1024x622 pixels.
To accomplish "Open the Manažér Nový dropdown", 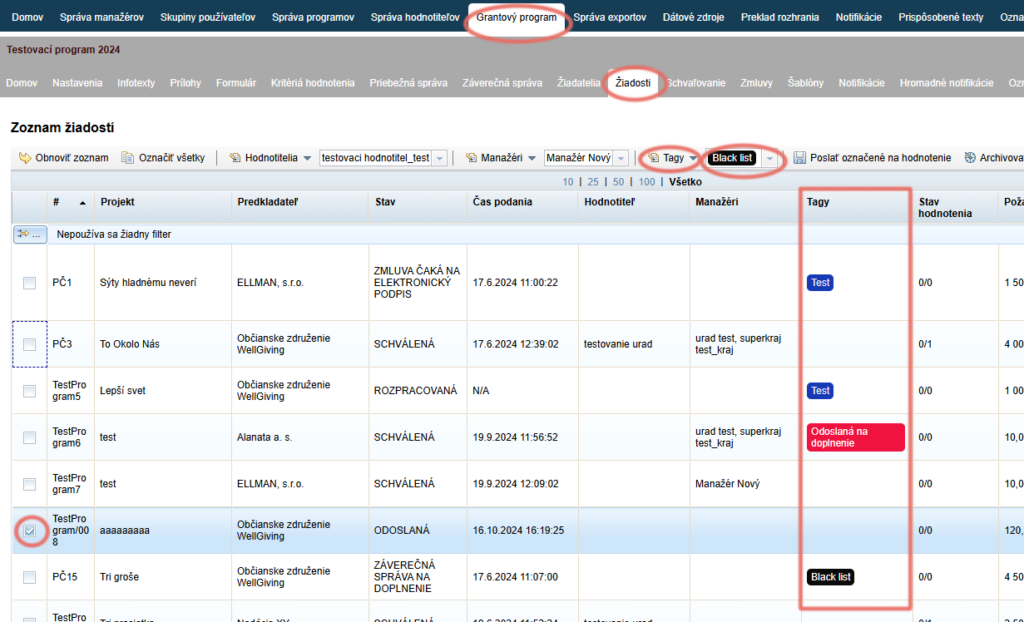I will (x=621, y=158).
